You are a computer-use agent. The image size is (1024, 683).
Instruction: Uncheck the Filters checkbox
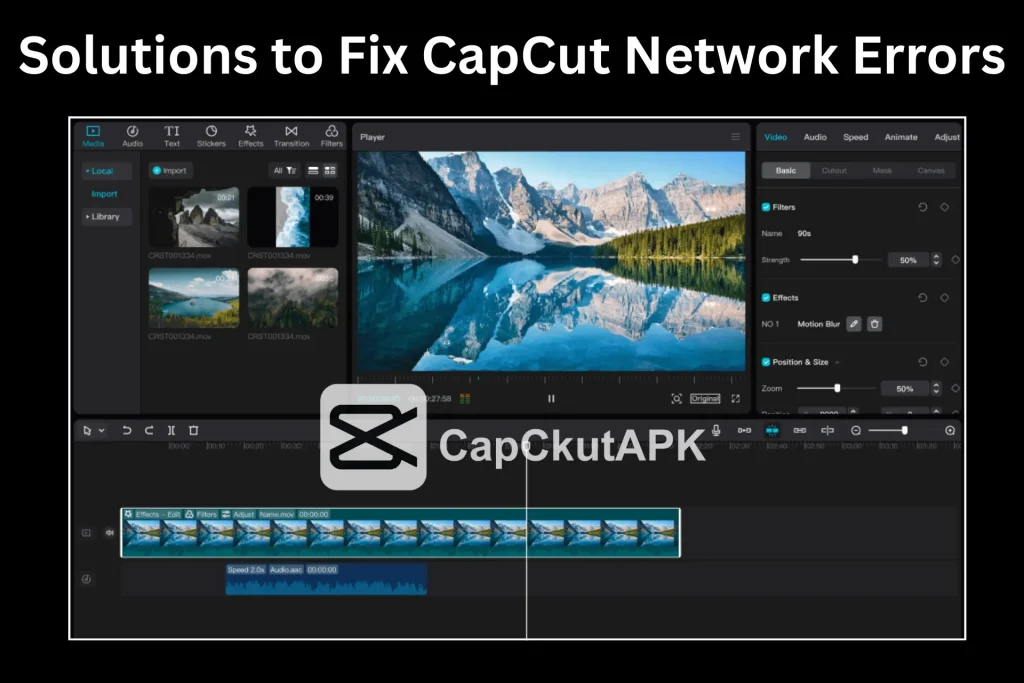(766, 207)
